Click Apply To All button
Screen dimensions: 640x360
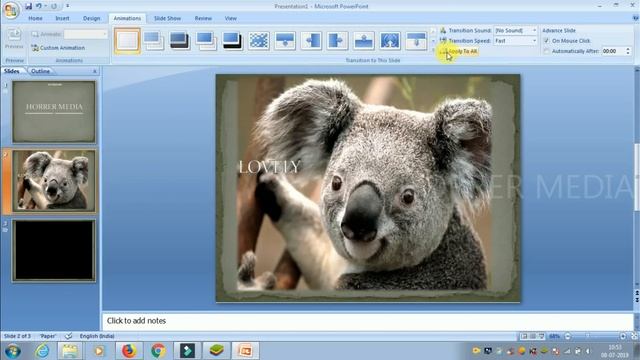tap(459, 51)
